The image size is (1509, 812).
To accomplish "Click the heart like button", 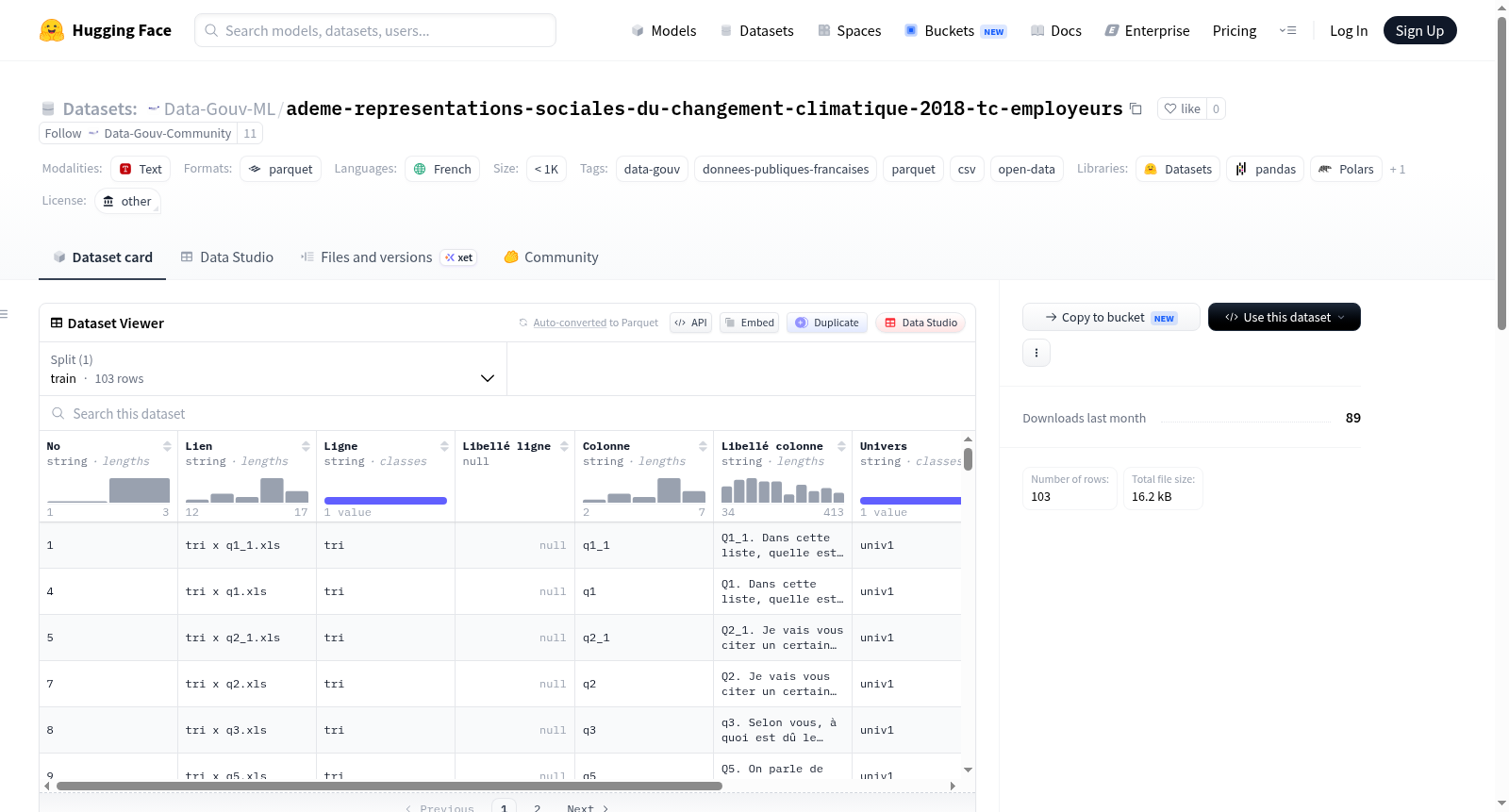I will (1182, 108).
